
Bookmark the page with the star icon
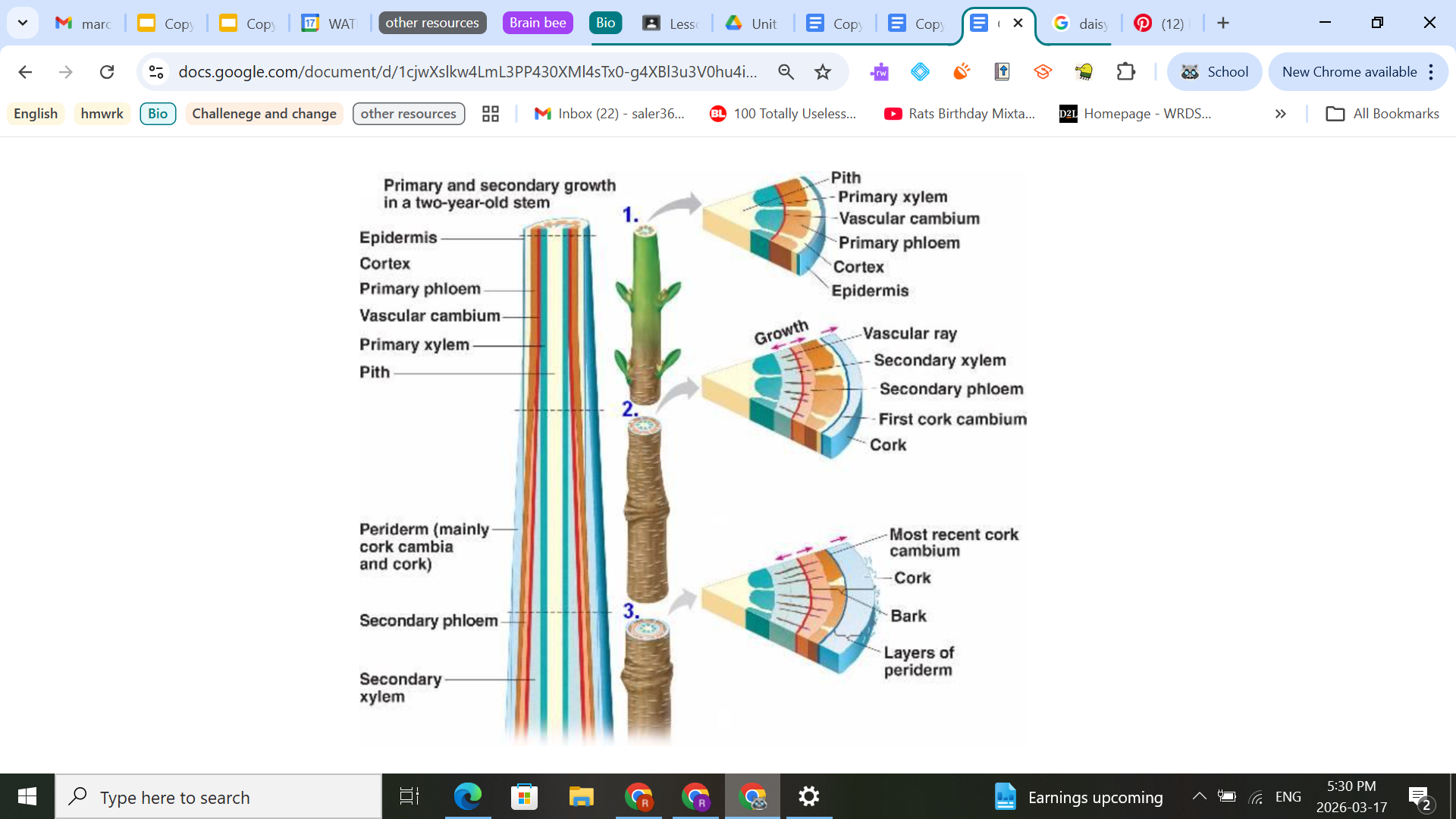[822, 72]
